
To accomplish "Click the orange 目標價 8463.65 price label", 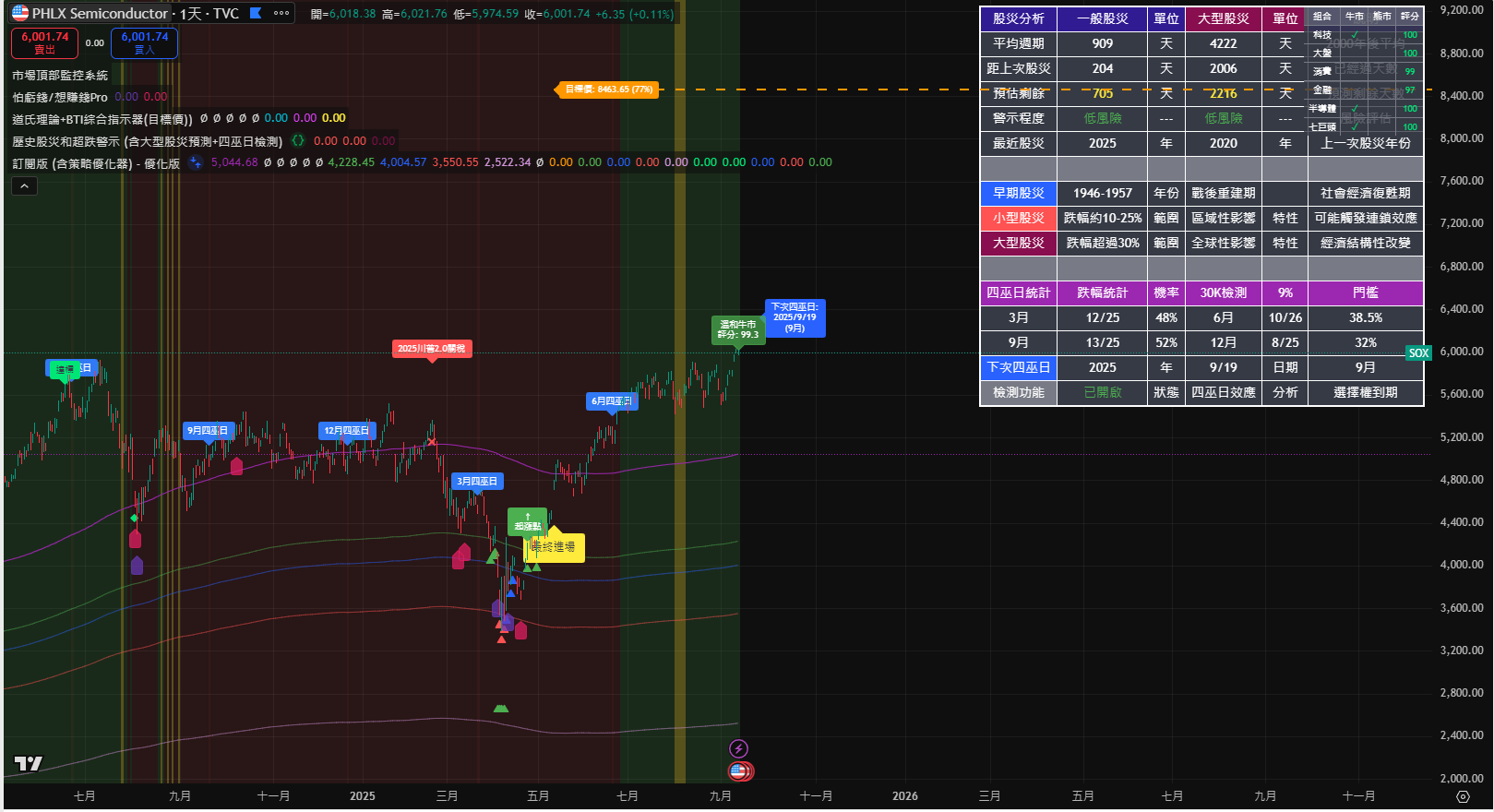I will [x=608, y=90].
